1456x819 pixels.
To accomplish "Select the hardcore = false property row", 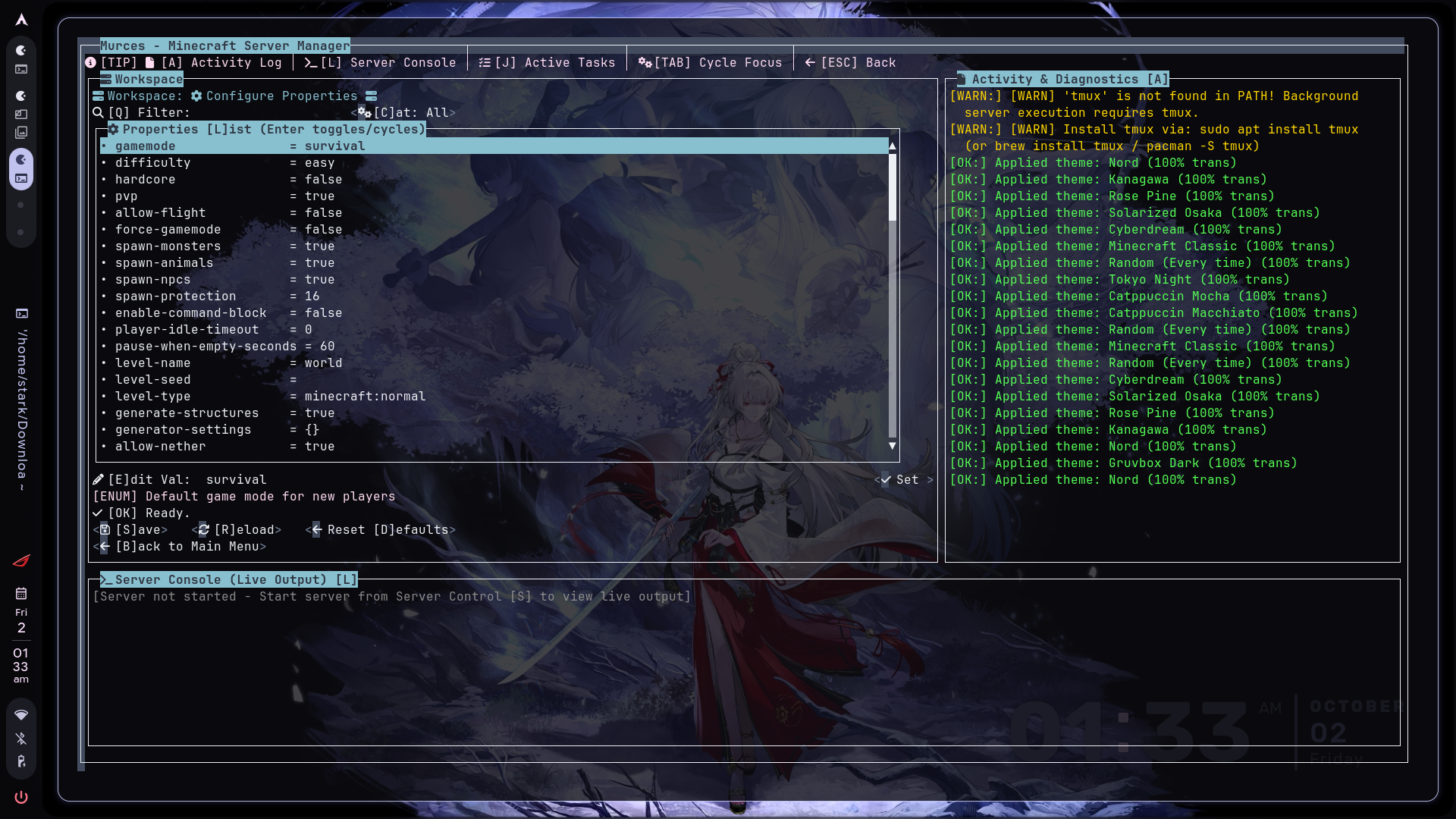I will 494,180.
